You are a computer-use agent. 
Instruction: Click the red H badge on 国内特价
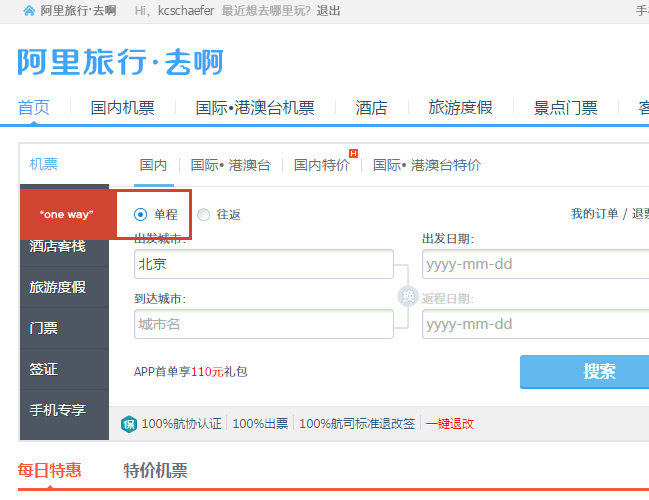[x=353, y=153]
